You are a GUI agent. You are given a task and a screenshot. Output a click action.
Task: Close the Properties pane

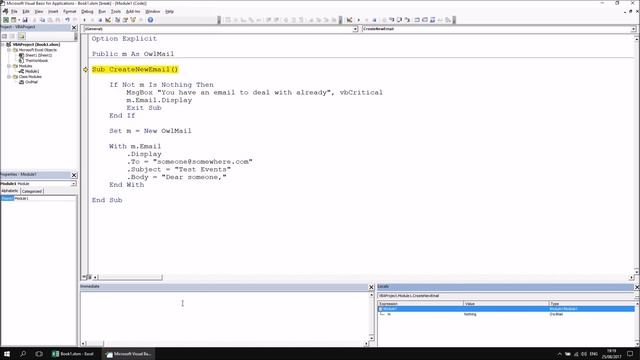tap(74, 175)
